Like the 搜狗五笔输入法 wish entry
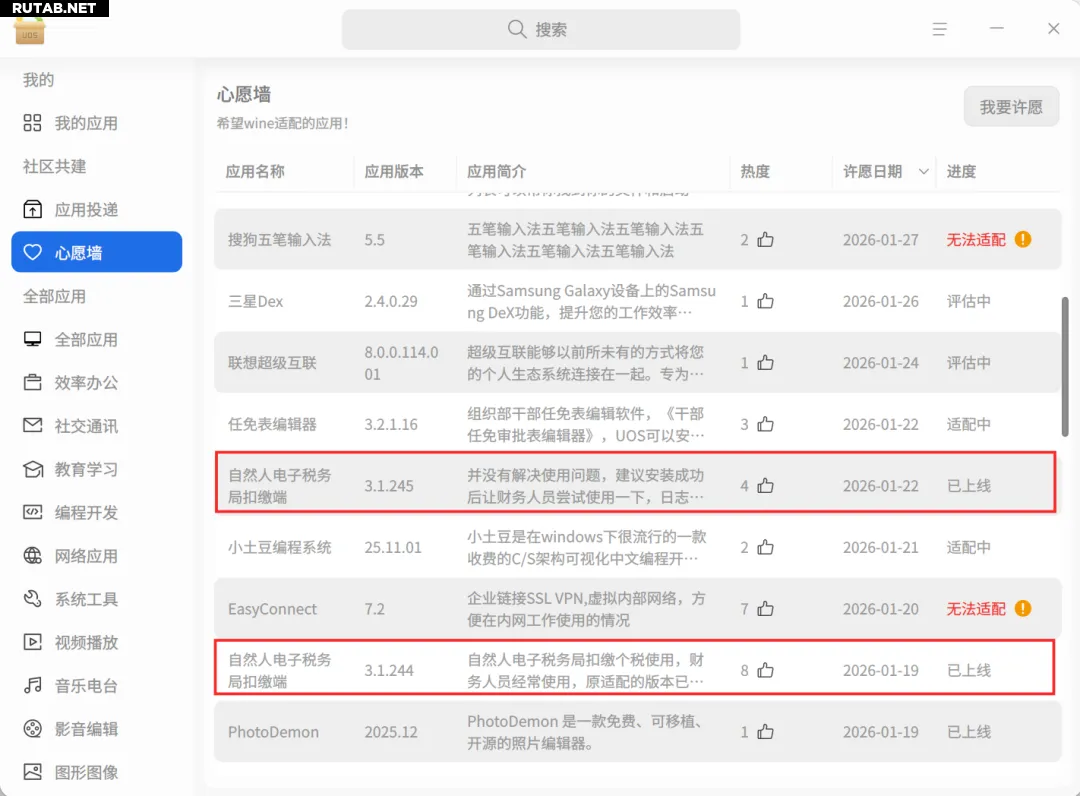This screenshot has height=796, width=1080. [x=765, y=240]
